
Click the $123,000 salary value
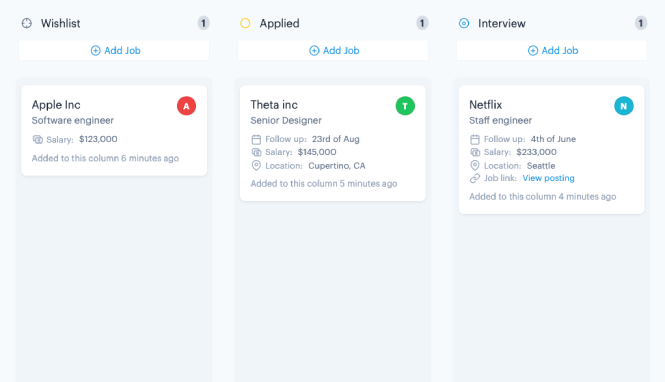tap(98, 139)
